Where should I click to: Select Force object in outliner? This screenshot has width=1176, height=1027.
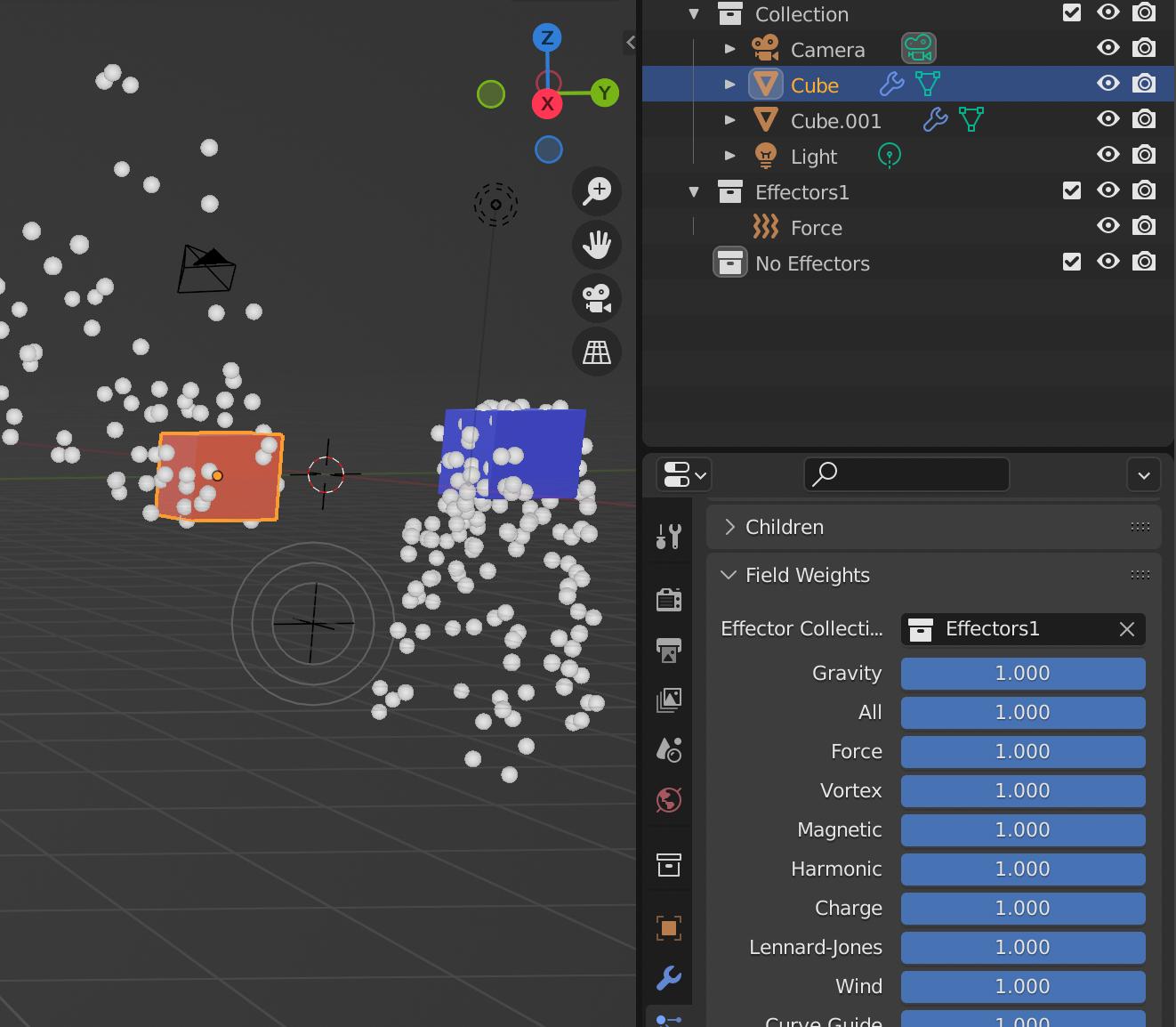817,228
